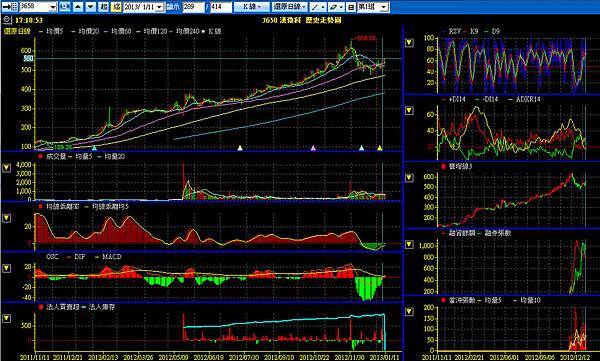The image size is (600, 361).
Task: Click the 289 display count input field
Action: coord(193,7)
